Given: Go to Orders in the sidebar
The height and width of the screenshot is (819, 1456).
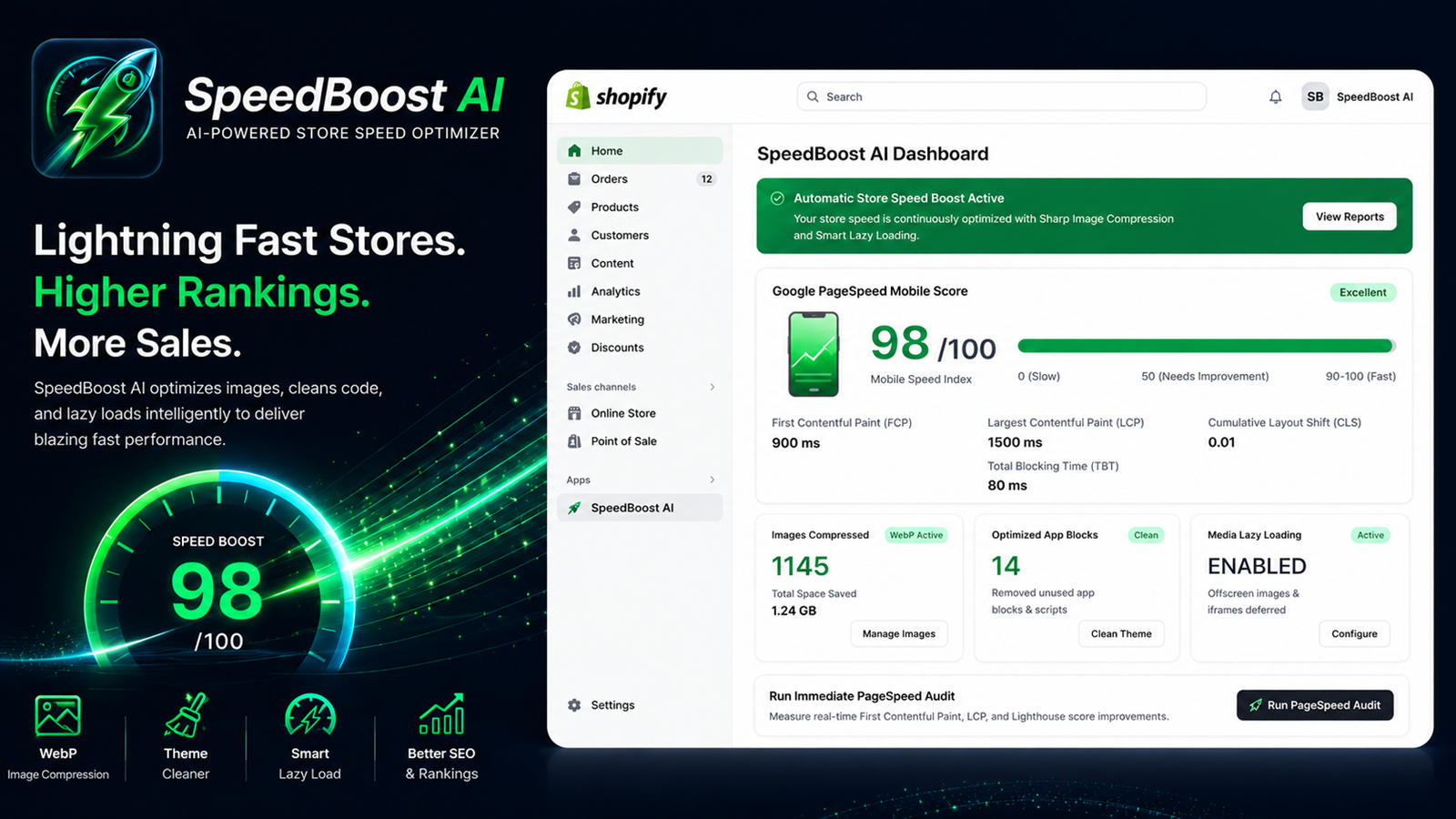Looking at the screenshot, I should coord(640,179).
